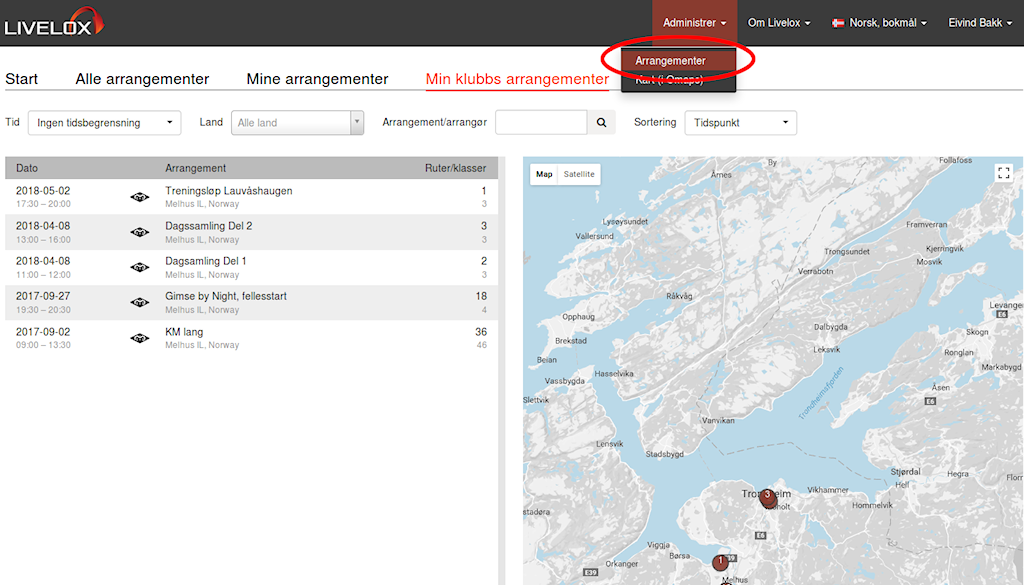This screenshot has height=585, width=1024.
Task: Open the Administrer menu
Action: tap(694, 23)
